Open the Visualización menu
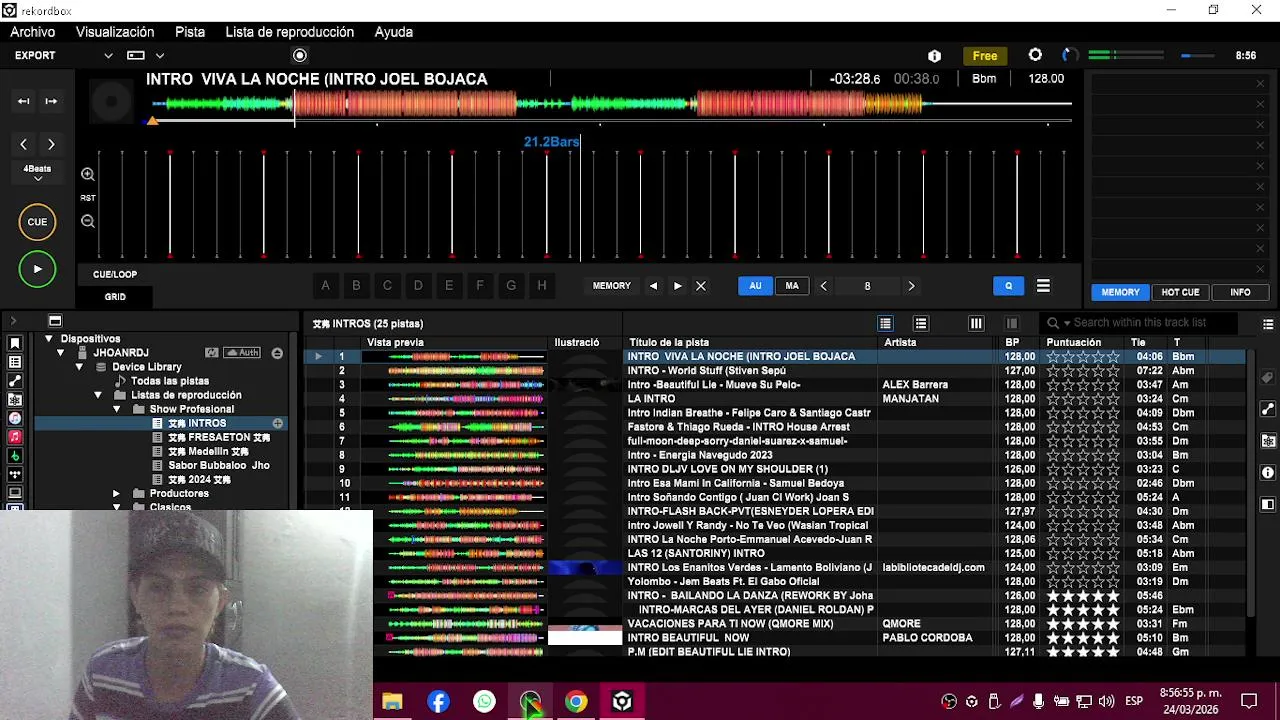Screen dimensions: 1280x720 [x=115, y=32]
